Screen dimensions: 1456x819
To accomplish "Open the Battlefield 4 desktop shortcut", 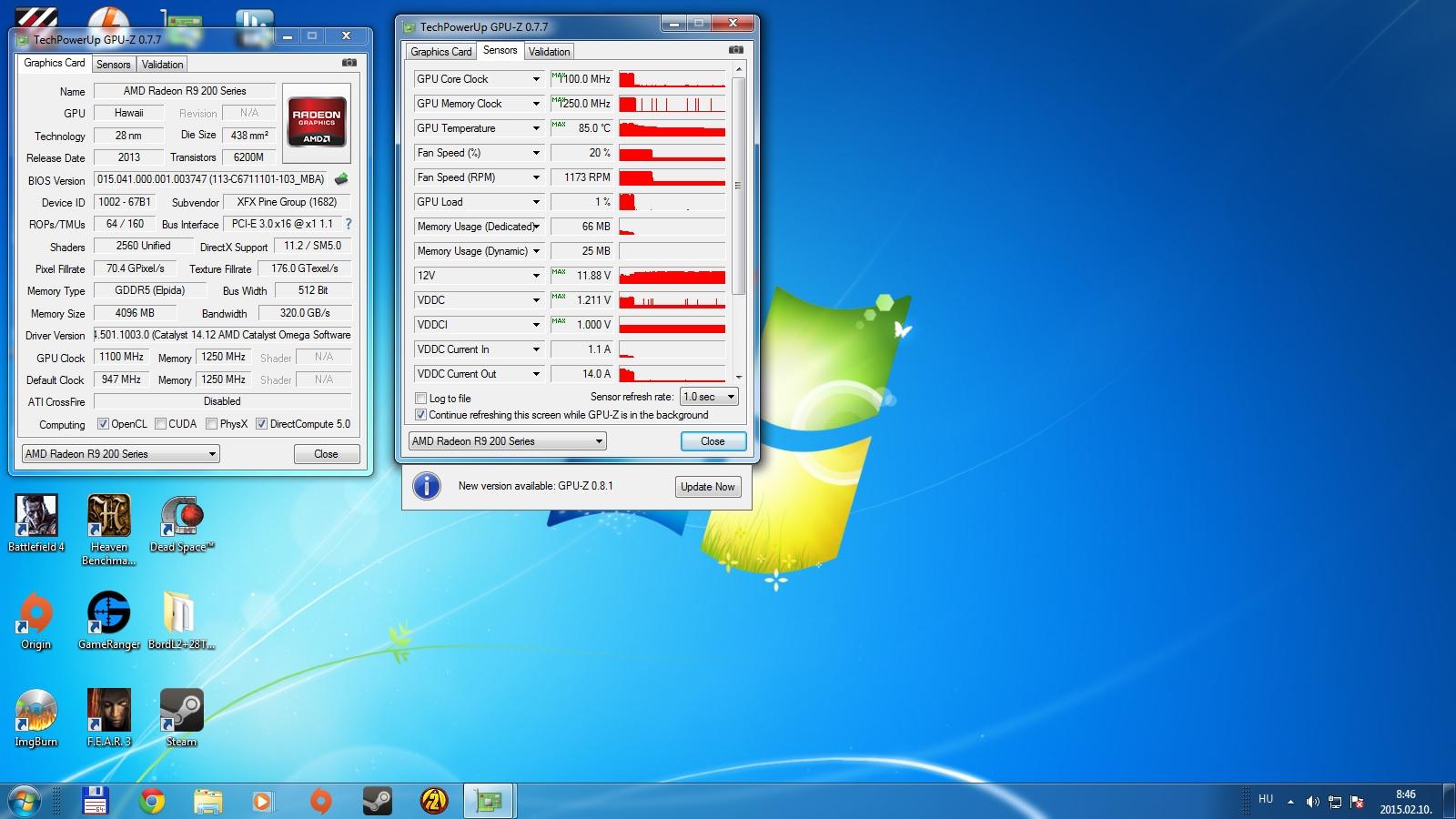I will (36, 523).
